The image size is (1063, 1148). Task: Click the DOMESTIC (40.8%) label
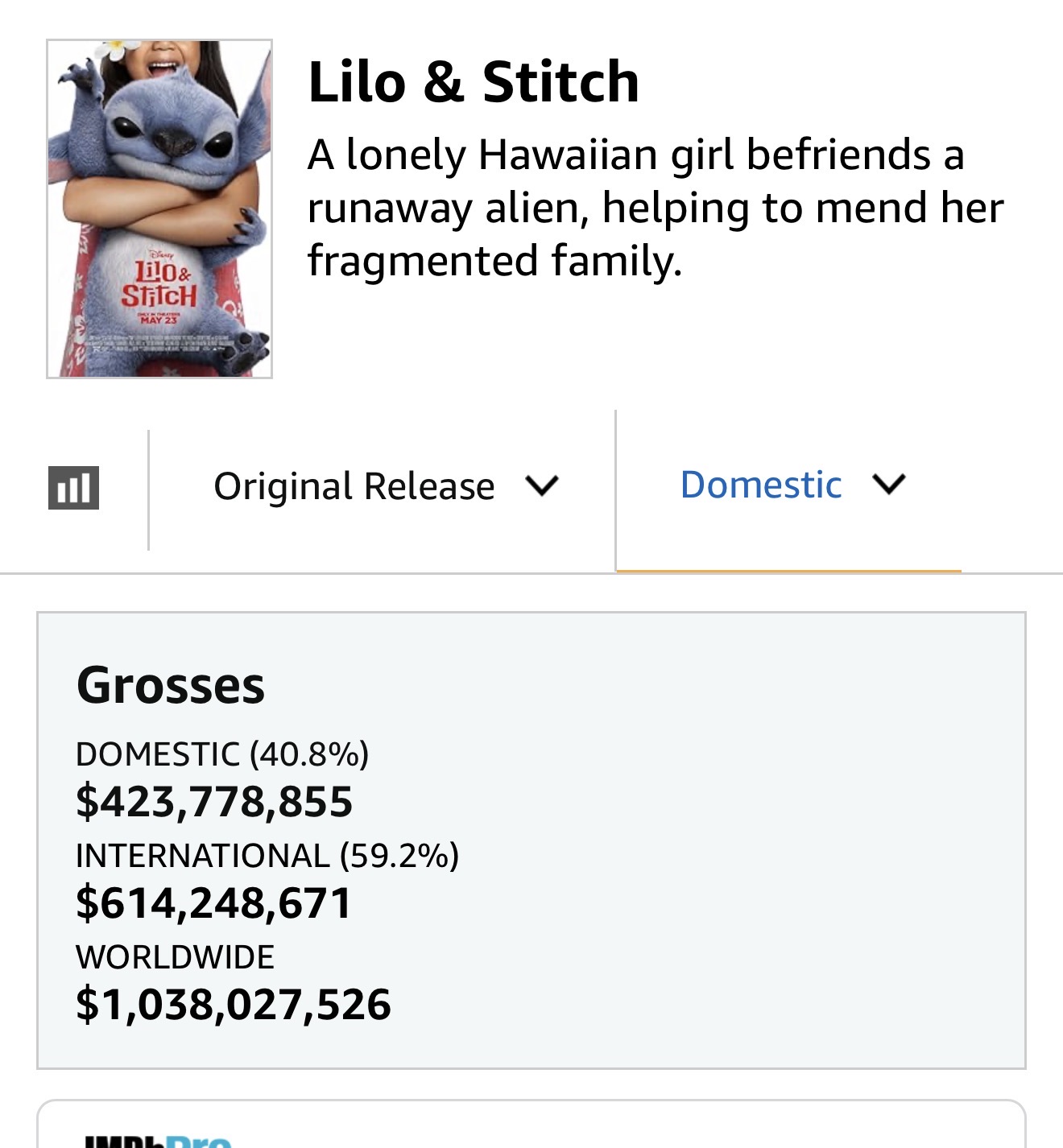[222, 754]
